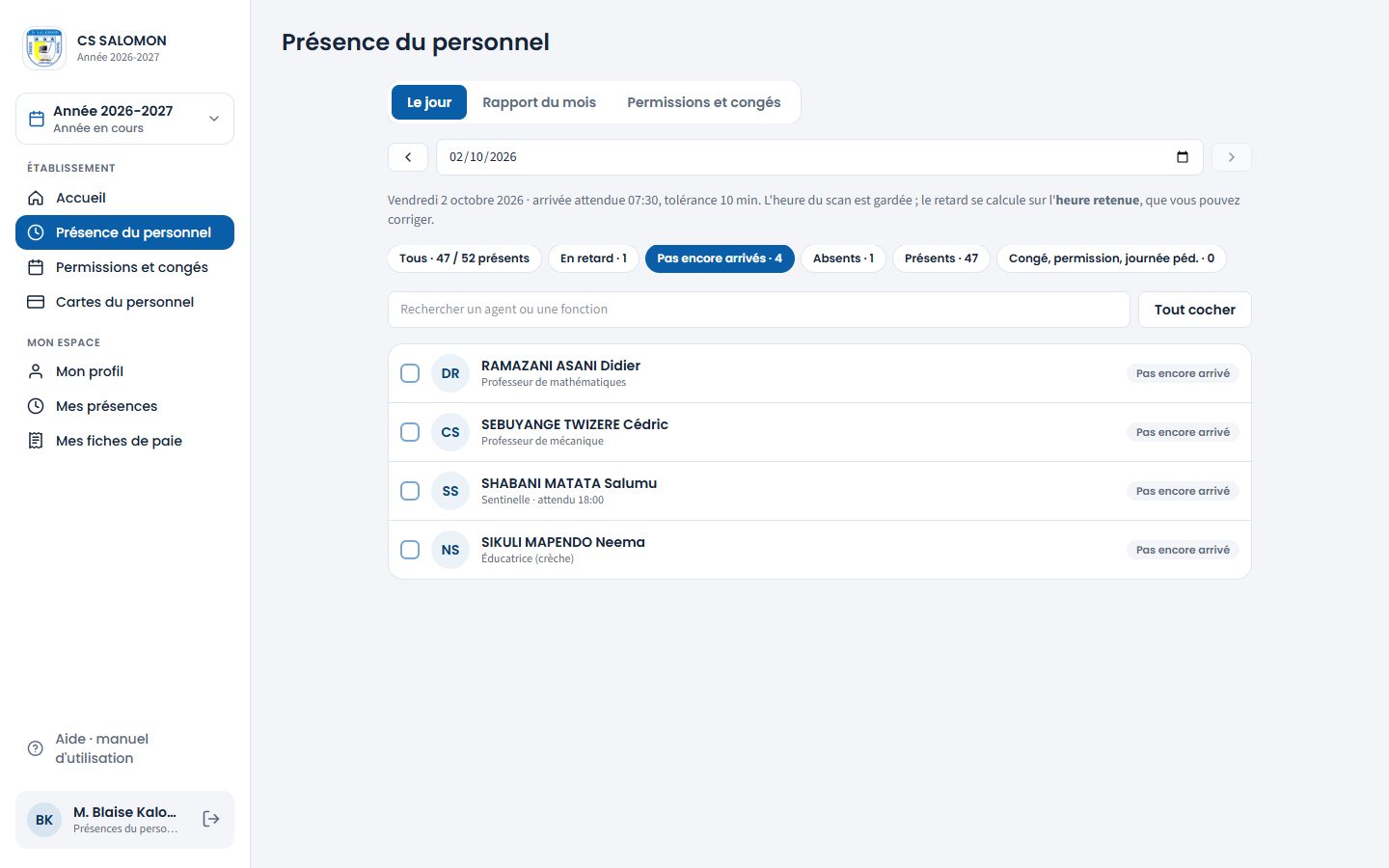Image resolution: width=1389 pixels, height=868 pixels.
Task: Apply the Présents · 47 filter
Action: coord(941,258)
